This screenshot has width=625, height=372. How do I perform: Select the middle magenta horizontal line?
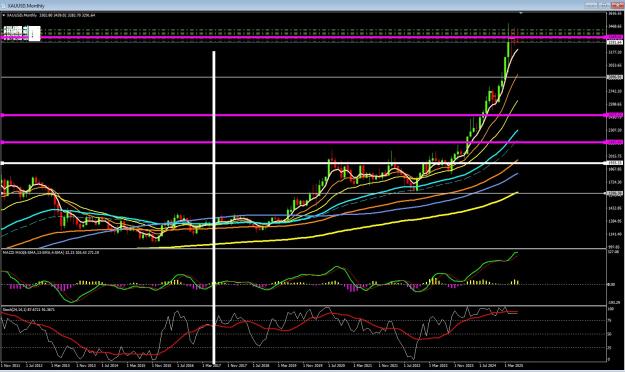click(303, 115)
